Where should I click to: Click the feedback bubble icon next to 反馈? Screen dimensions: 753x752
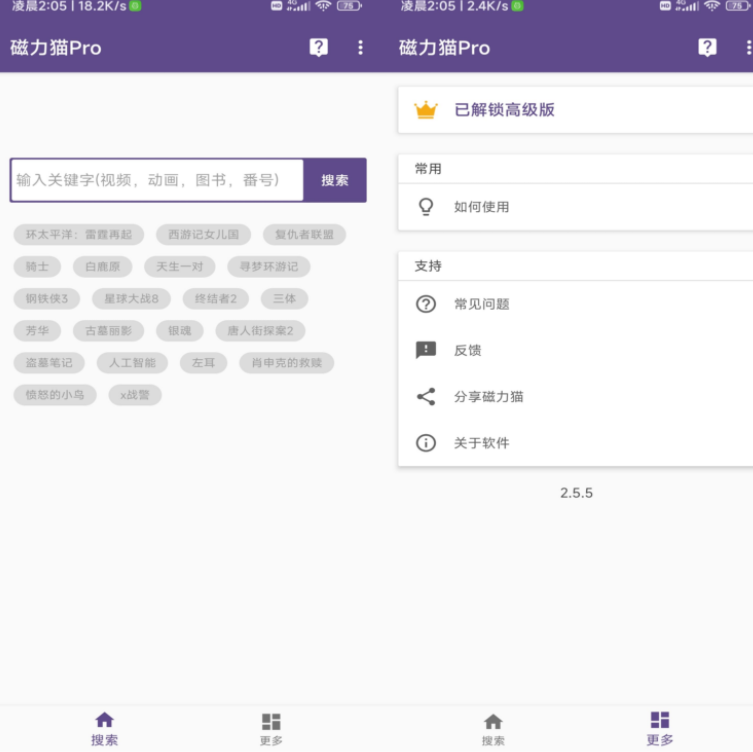click(x=425, y=350)
